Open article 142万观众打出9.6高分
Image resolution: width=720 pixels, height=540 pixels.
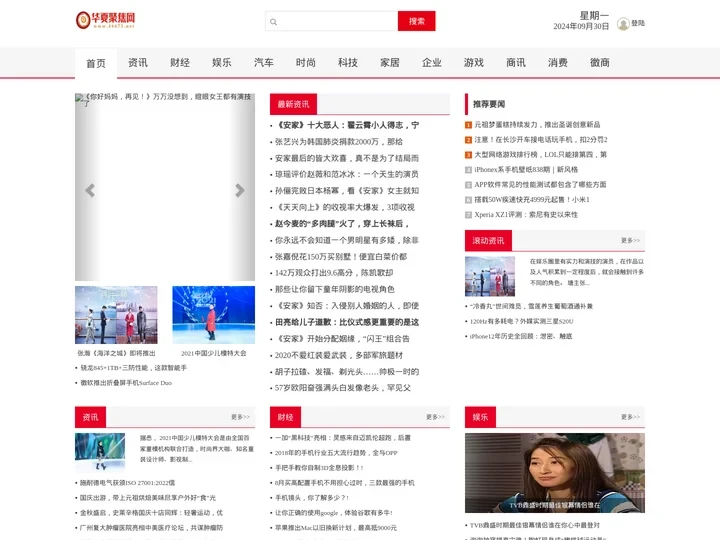point(334,273)
